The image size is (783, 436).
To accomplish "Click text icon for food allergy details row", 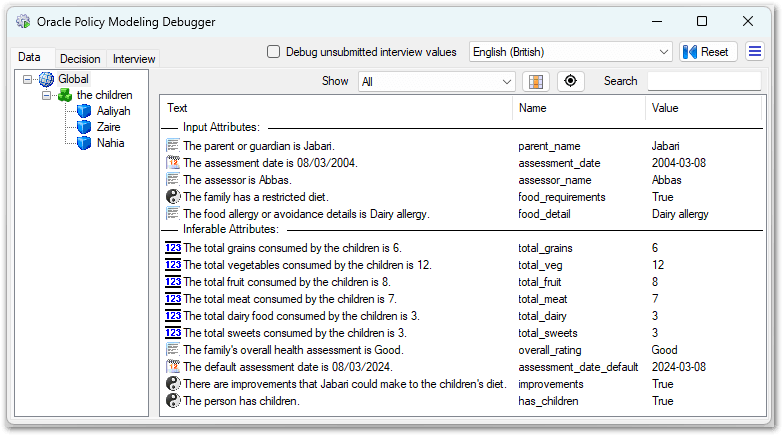I will click(173, 214).
